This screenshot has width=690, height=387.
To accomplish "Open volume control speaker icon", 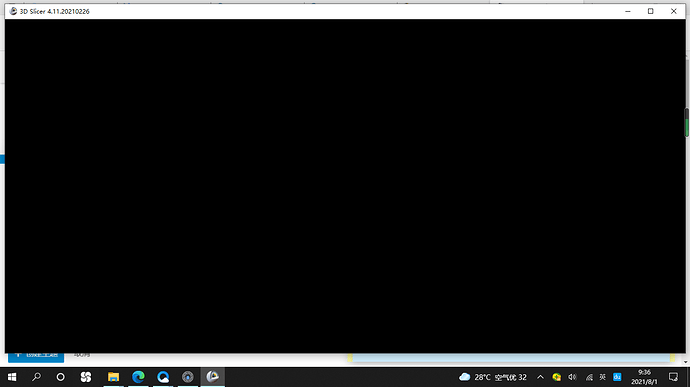I will point(573,377).
